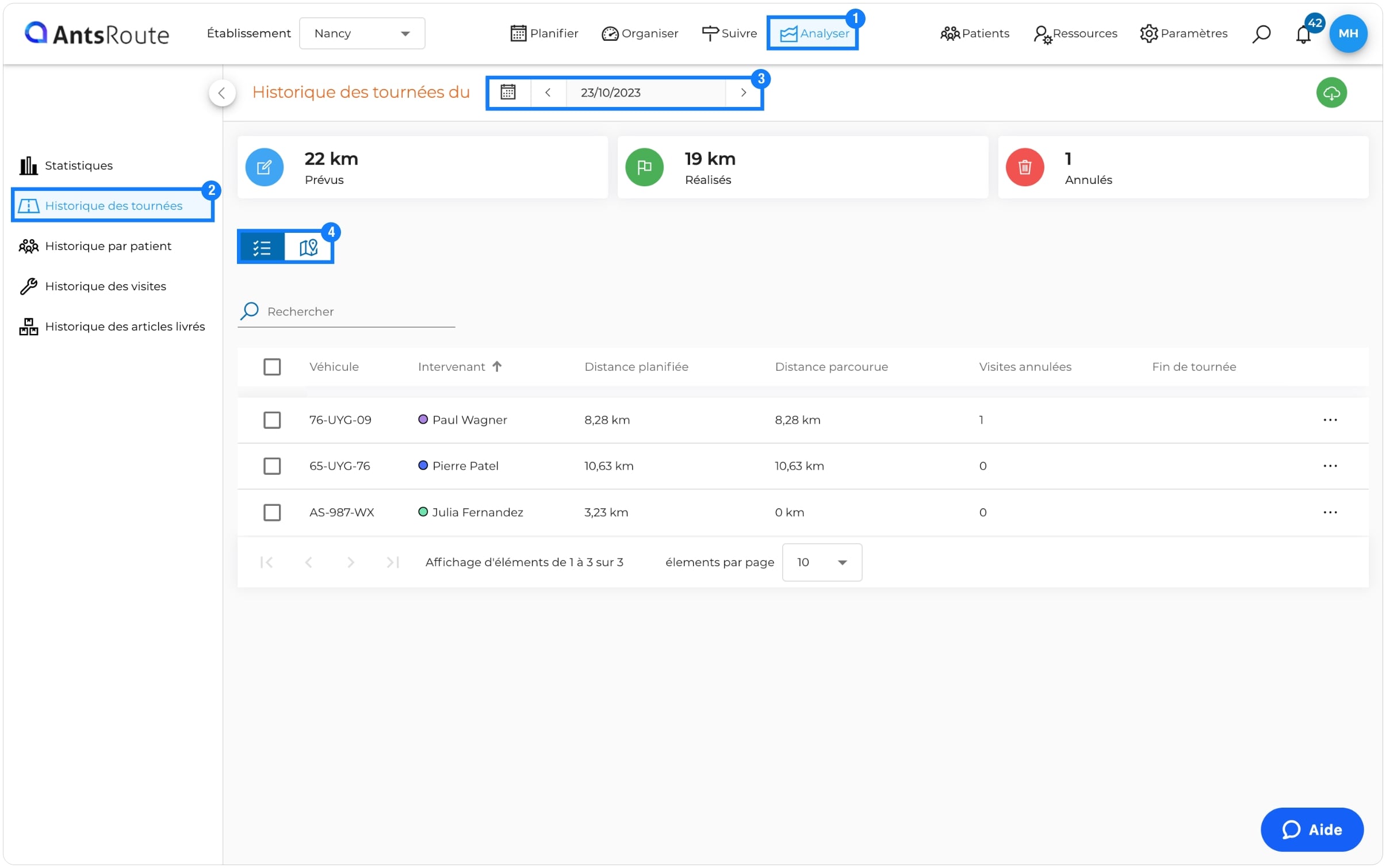Click the magnifier search icon in header
The width and height of the screenshot is (1386, 868).
[x=1261, y=33]
